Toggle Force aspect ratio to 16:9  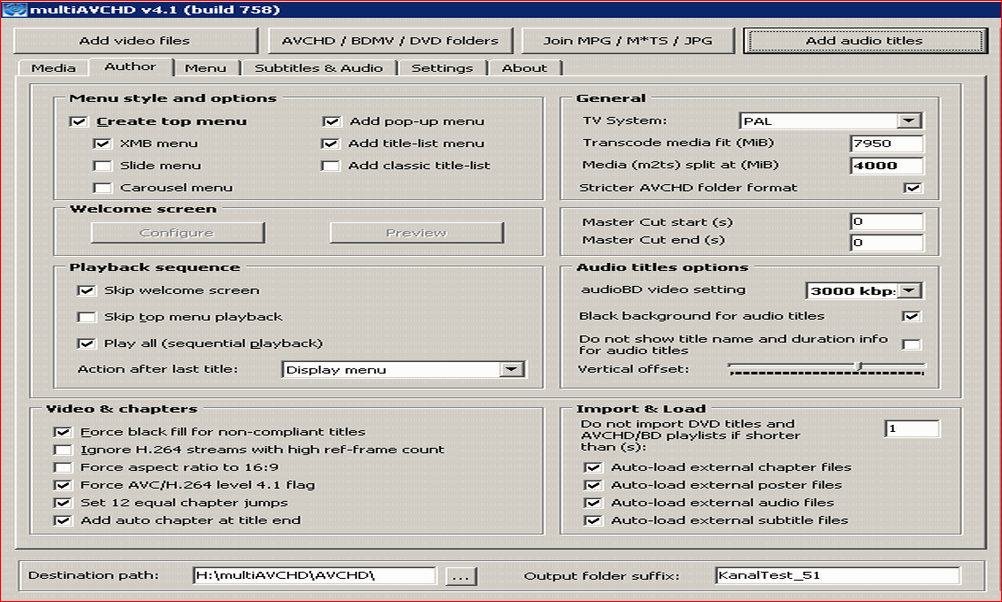point(63,467)
